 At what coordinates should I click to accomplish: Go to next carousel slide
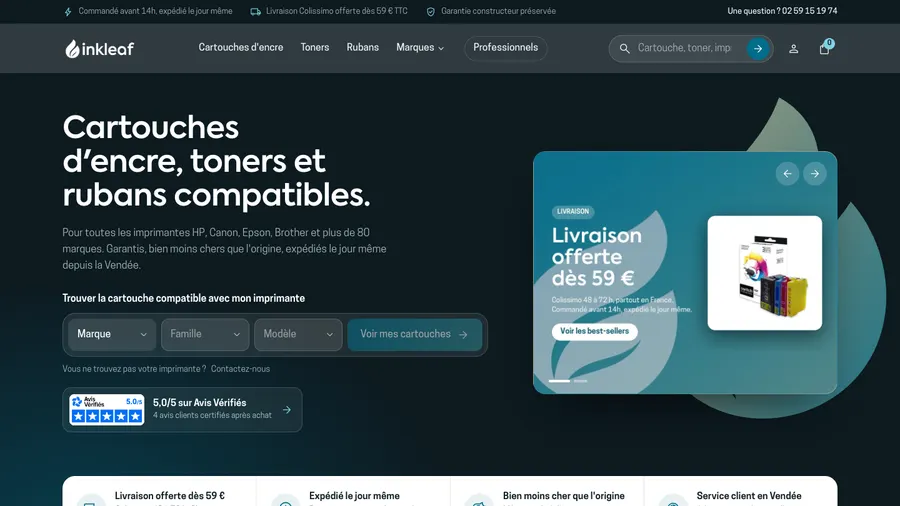[x=814, y=174]
